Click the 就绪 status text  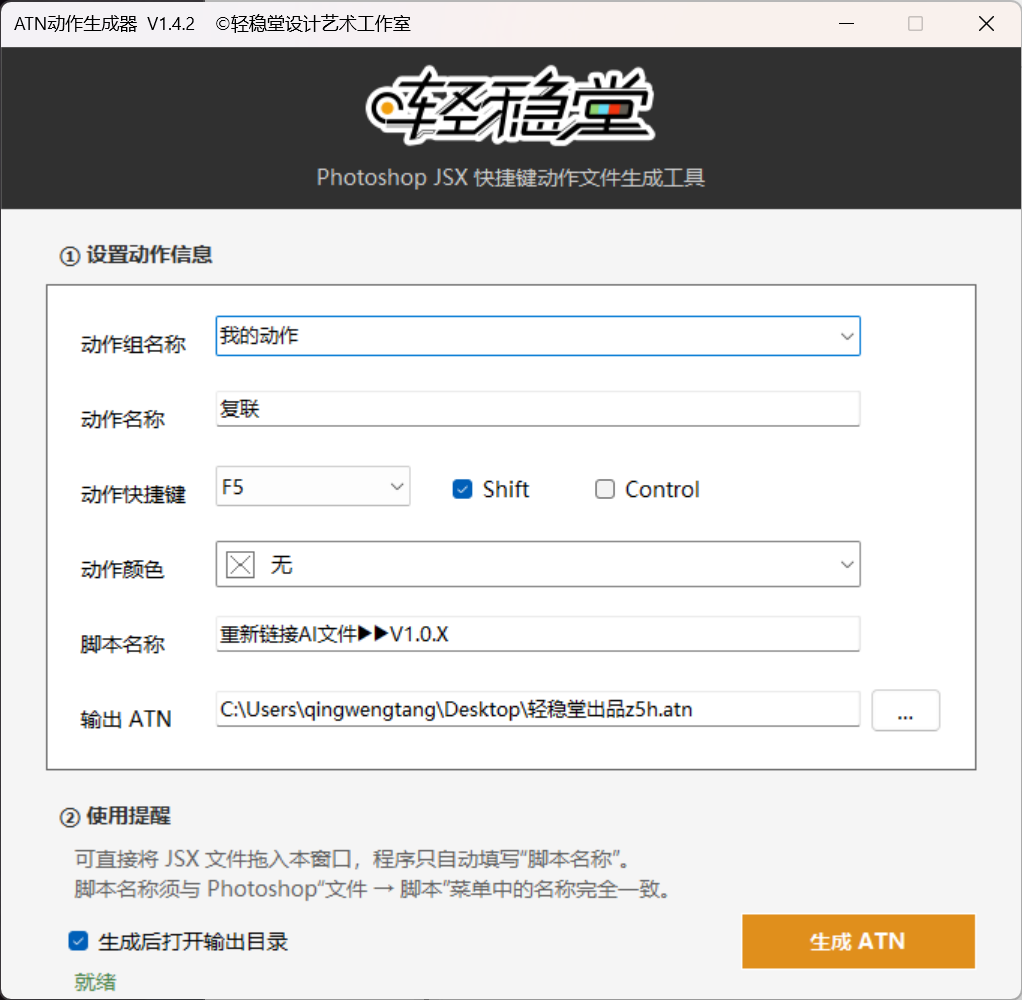coord(95,982)
